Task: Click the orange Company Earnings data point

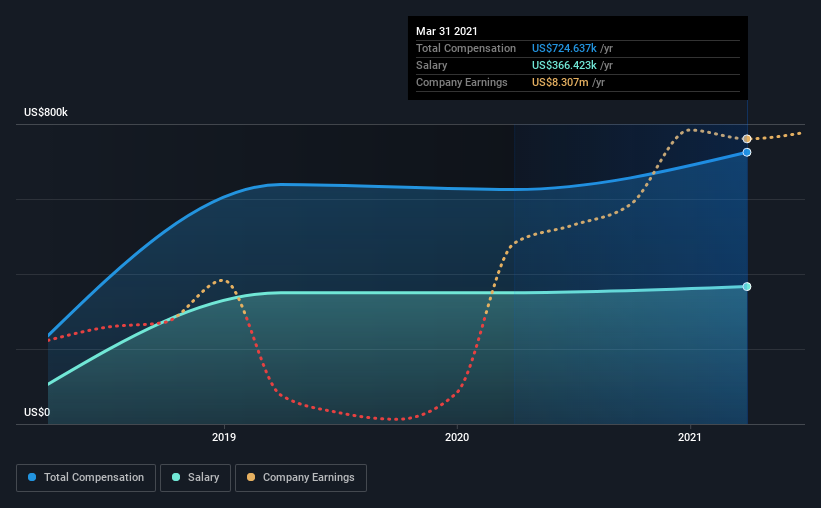Action: [x=747, y=139]
